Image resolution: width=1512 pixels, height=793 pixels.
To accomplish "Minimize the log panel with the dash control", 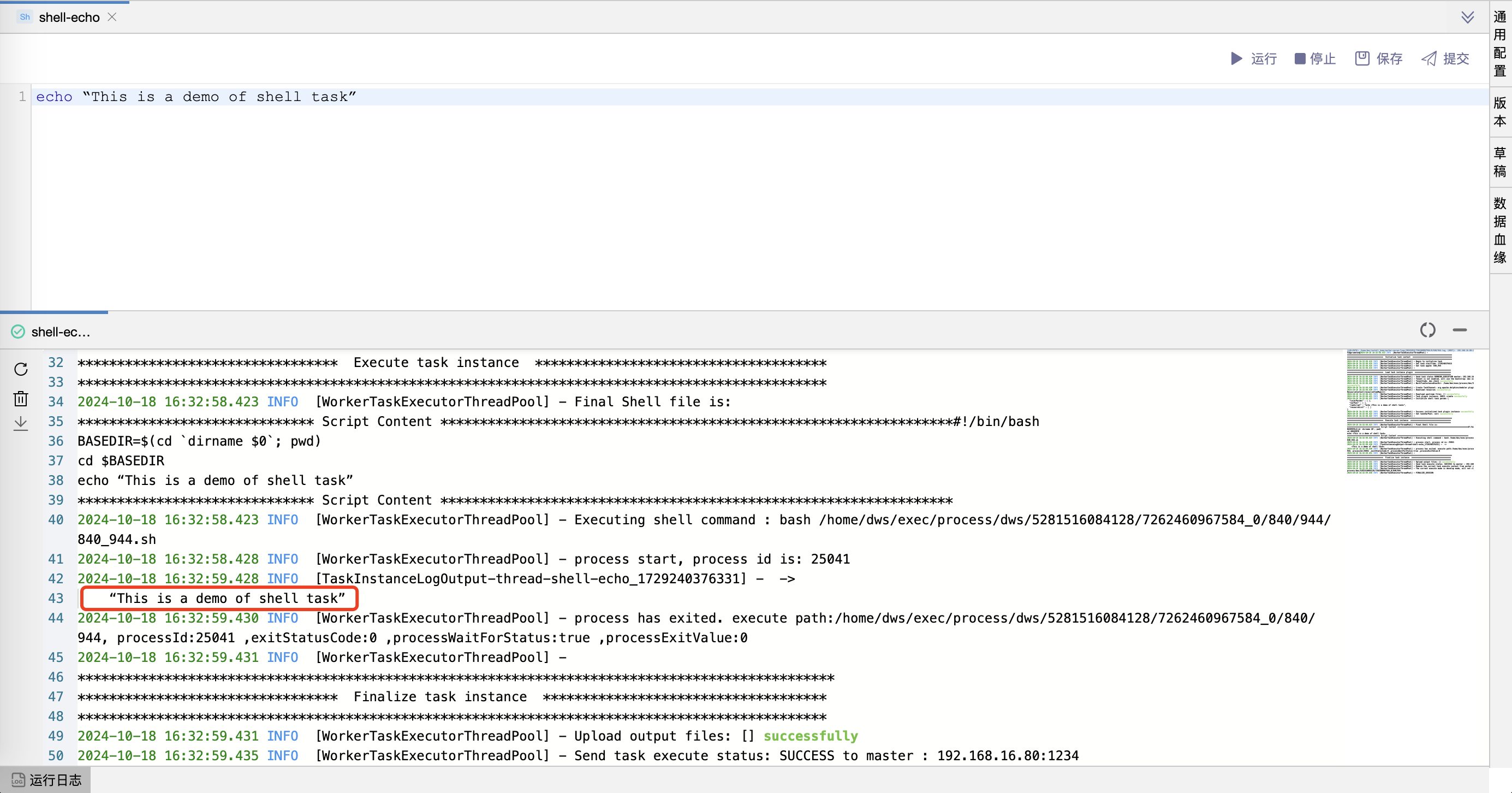I will click(x=1460, y=331).
